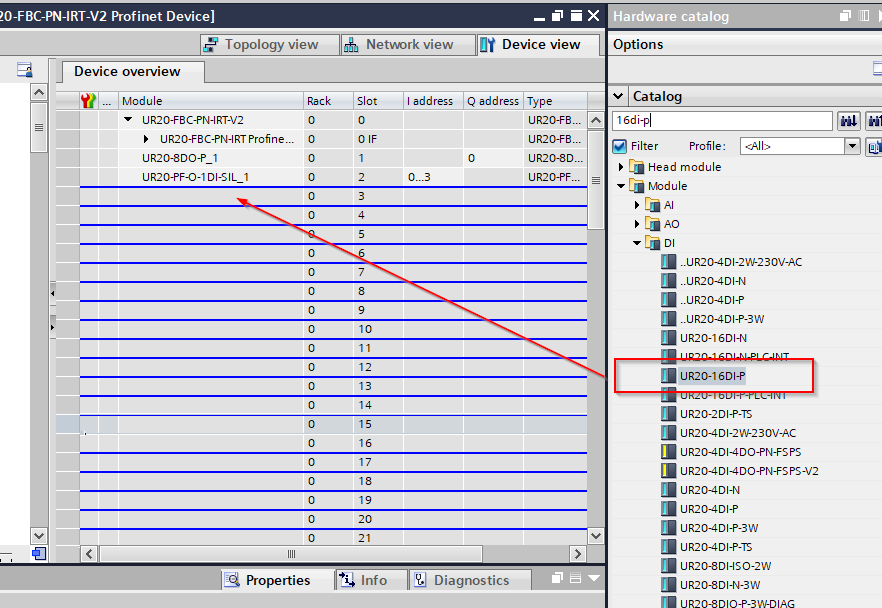Collapse the DI folder
882x608 pixels.
[637, 243]
